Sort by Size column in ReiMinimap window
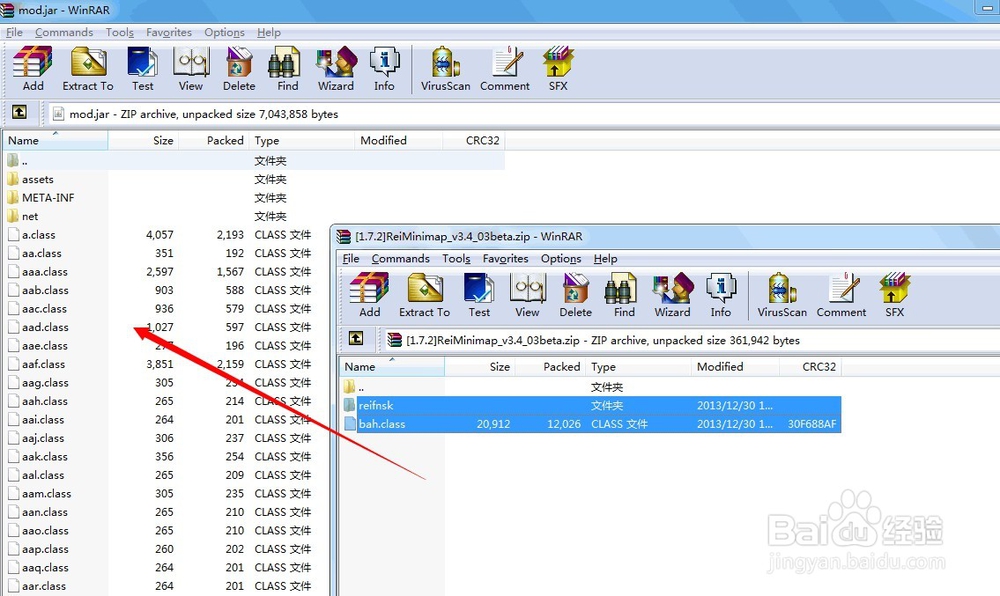The width and height of the screenshot is (1000, 596). pos(480,367)
